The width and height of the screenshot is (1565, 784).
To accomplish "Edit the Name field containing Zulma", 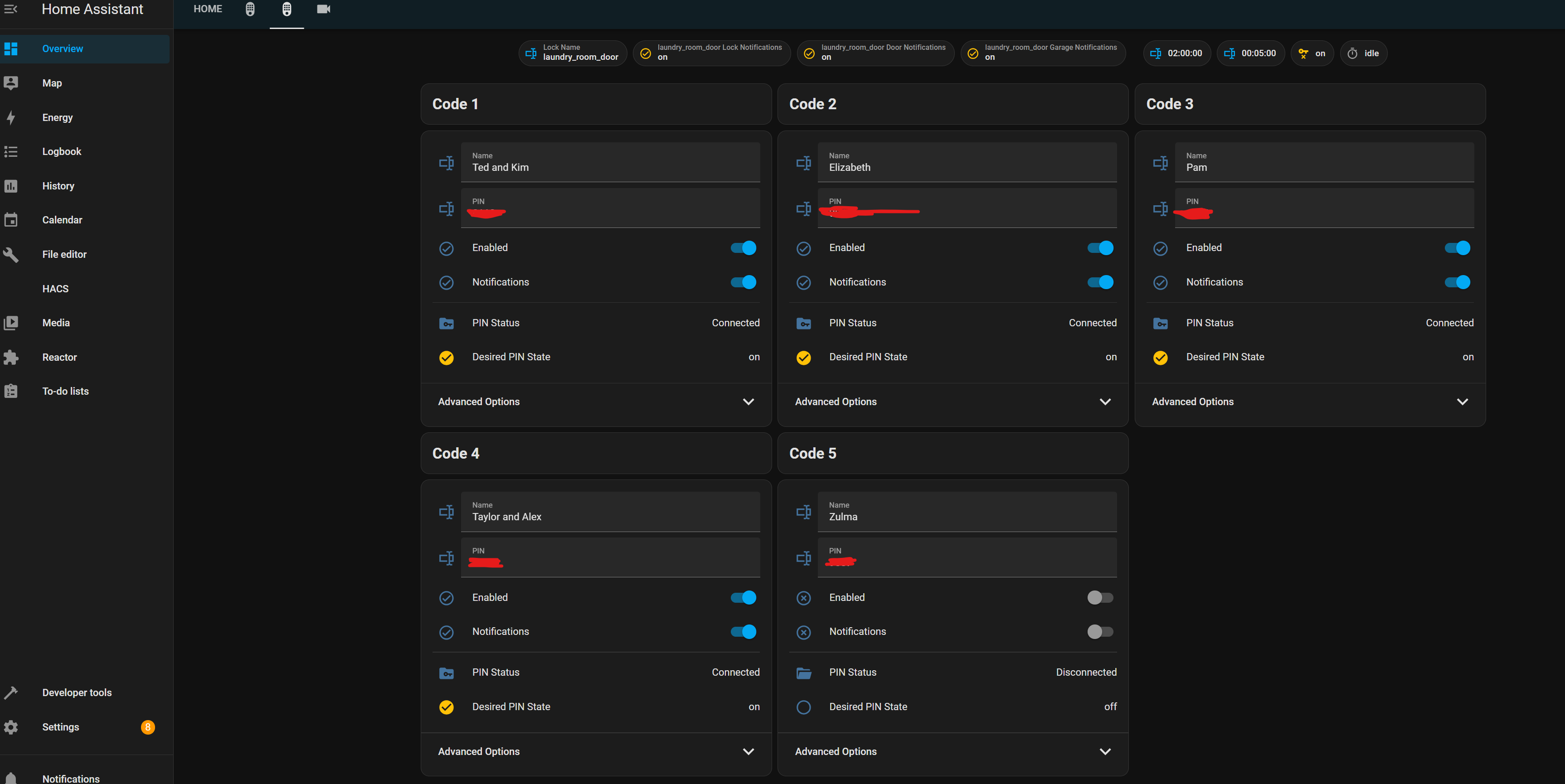I will 967,512.
